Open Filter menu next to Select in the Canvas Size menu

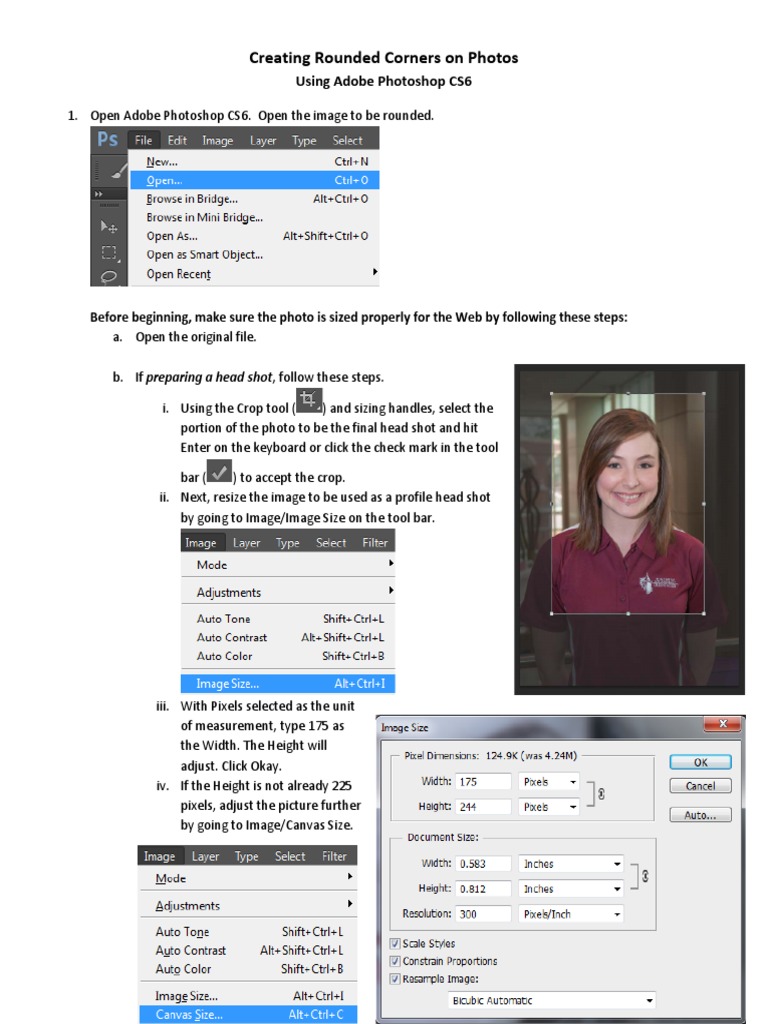[x=334, y=856]
